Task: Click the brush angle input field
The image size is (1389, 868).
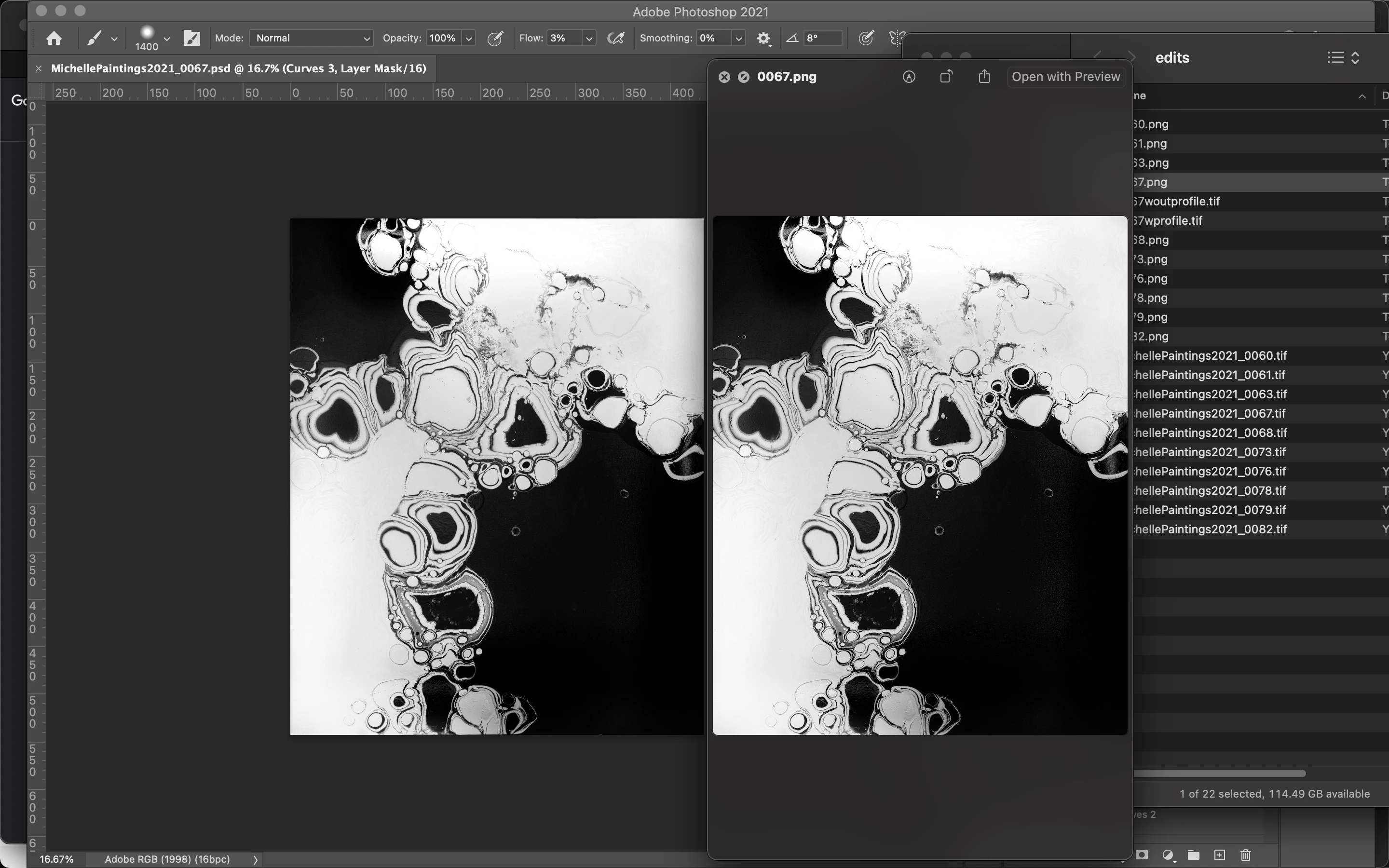Action: tap(822, 39)
